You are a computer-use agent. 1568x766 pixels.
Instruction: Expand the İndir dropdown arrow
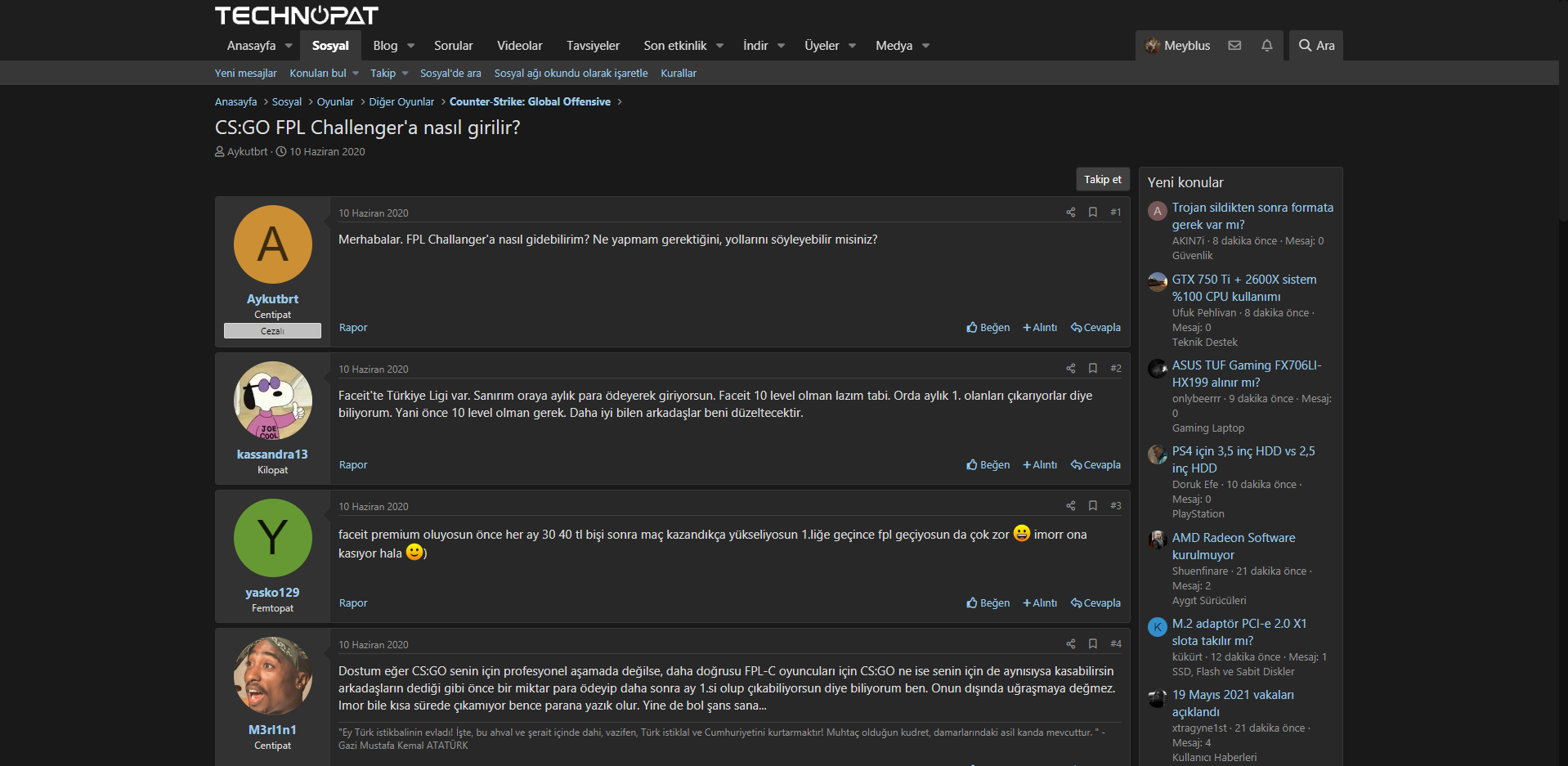pyautogui.click(x=782, y=46)
